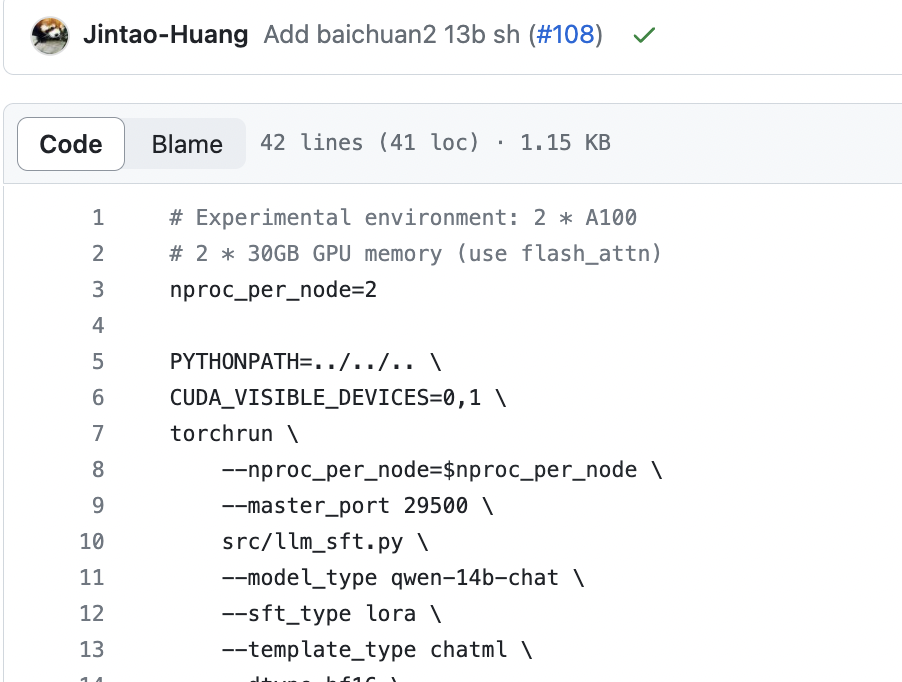Click line number 11 in the gutter

[x=91, y=578]
